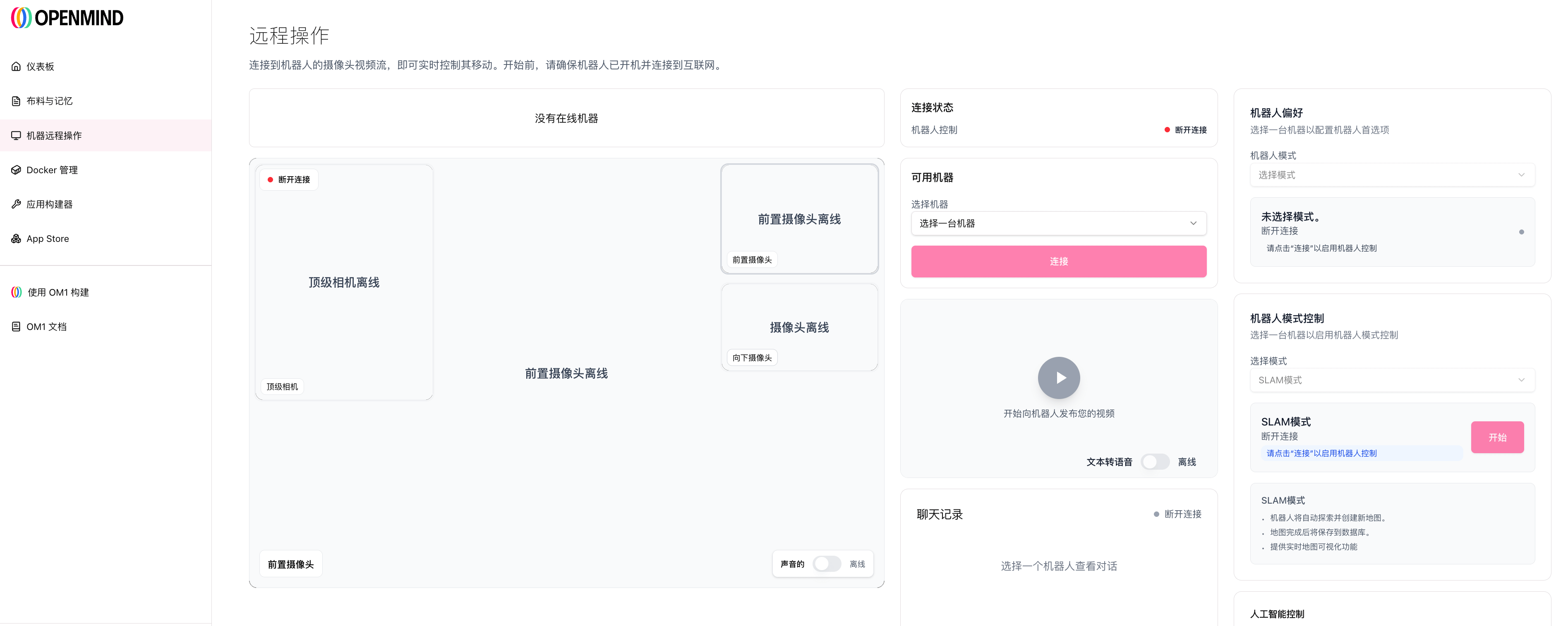1568x626 pixels.
Task: Open 使用 OM1 构建 menu item
Action: [58, 293]
